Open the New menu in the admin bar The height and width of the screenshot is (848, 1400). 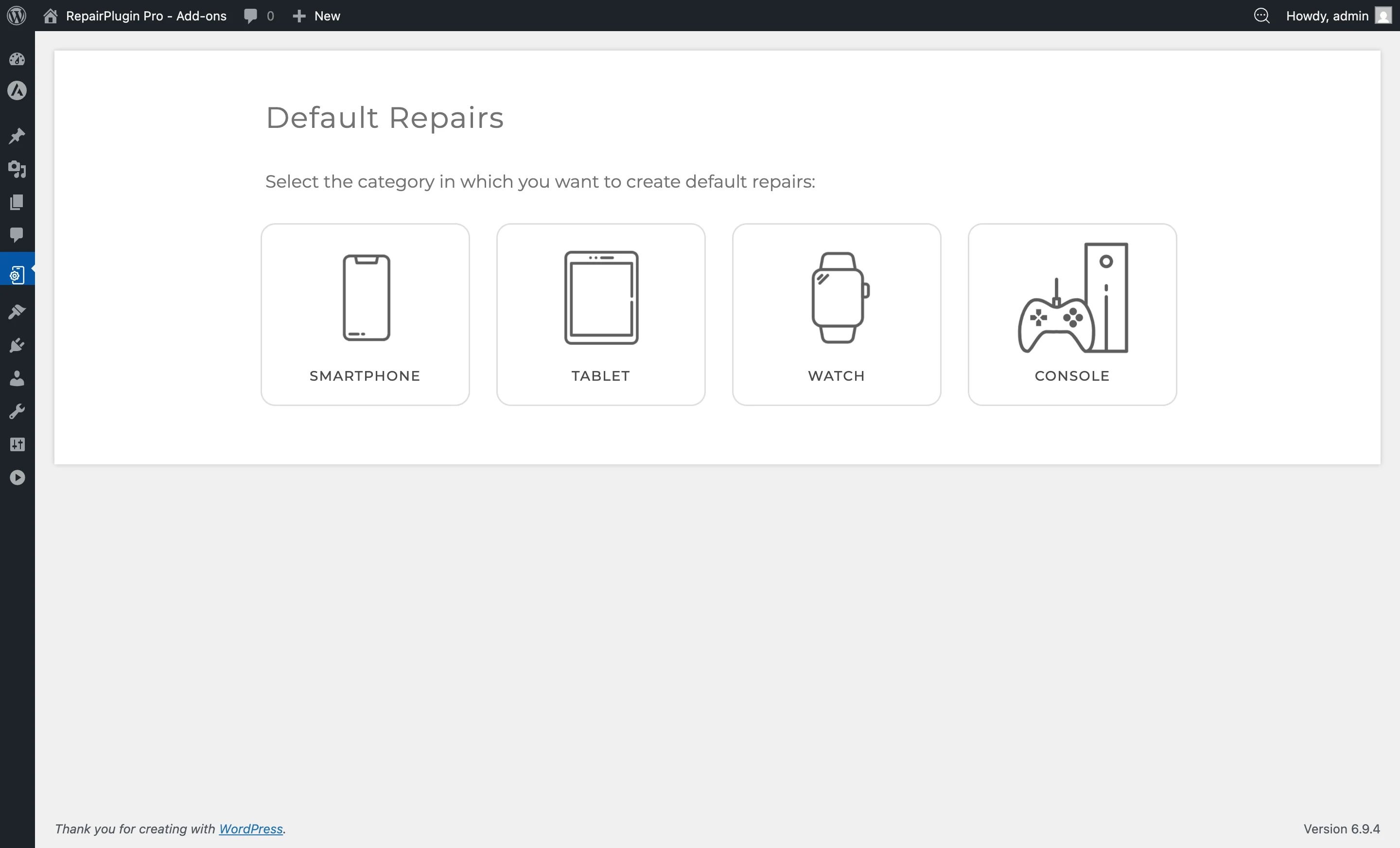[316, 16]
